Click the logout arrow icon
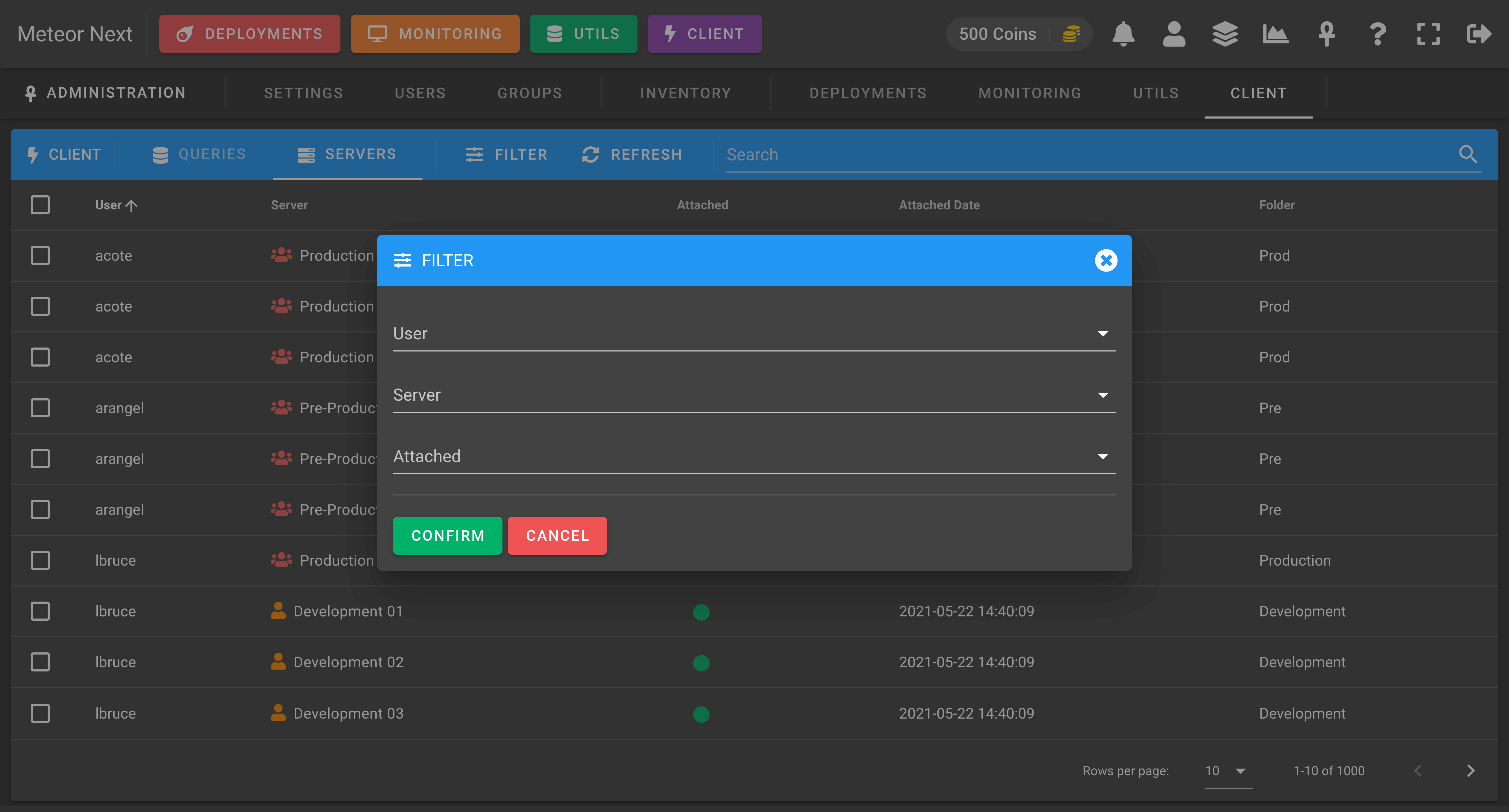Screen dimensions: 1509x812 pos(1479,34)
